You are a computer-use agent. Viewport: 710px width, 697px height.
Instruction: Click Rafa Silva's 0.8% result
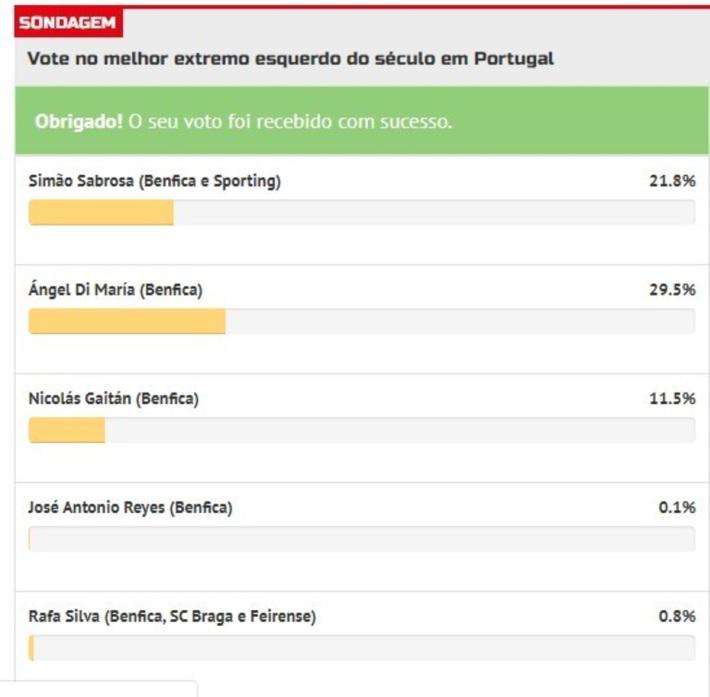point(676,617)
